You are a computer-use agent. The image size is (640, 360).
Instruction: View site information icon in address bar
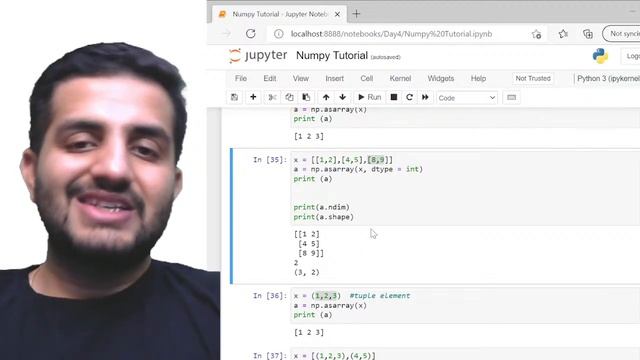(x=278, y=34)
